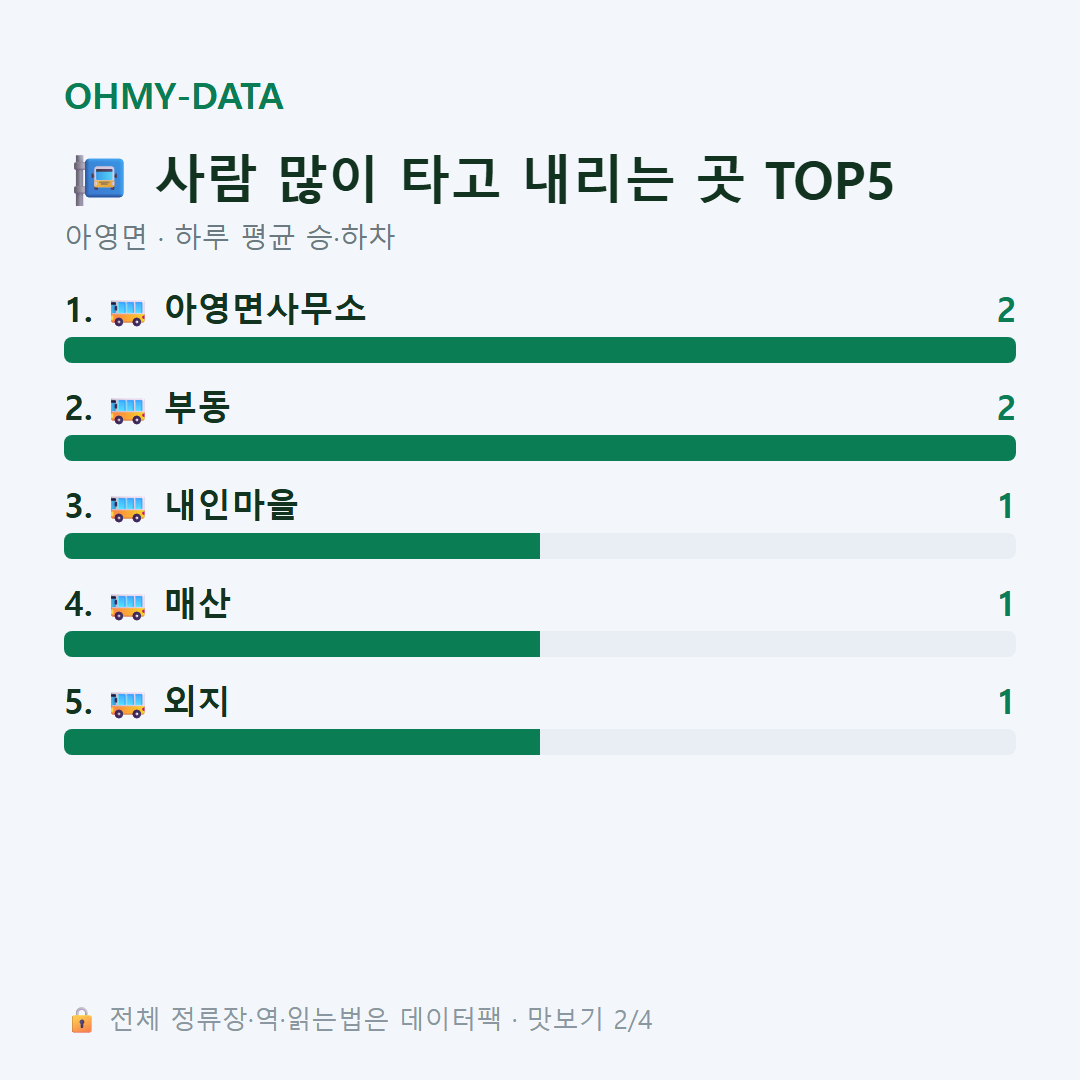Click the bus icon next to 내인마을

point(127,508)
